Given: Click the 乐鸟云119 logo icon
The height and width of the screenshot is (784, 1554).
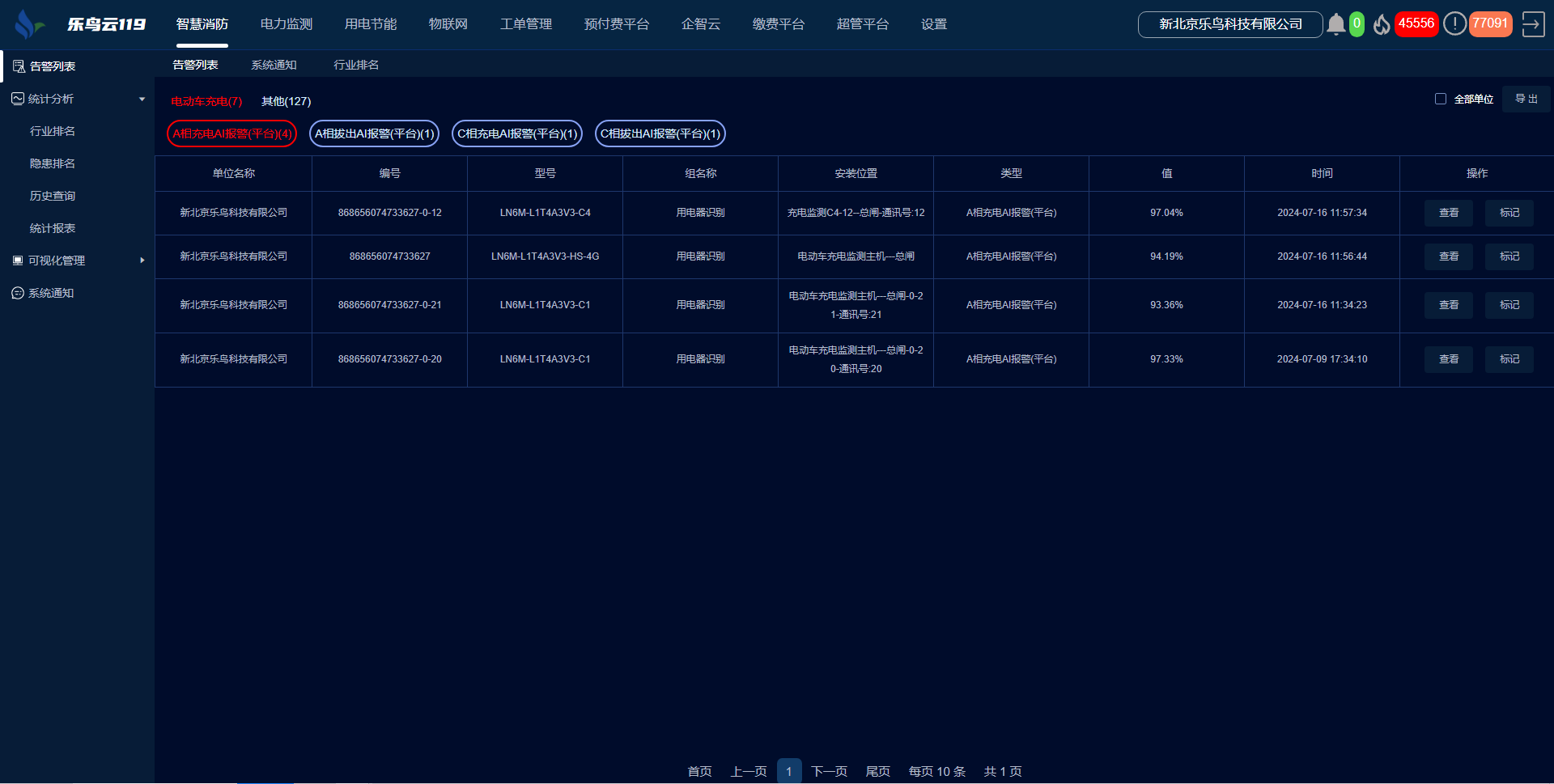Looking at the screenshot, I should (29, 24).
